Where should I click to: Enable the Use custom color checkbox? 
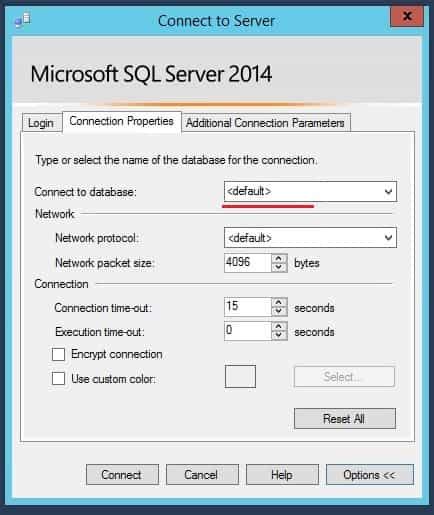click(x=58, y=379)
